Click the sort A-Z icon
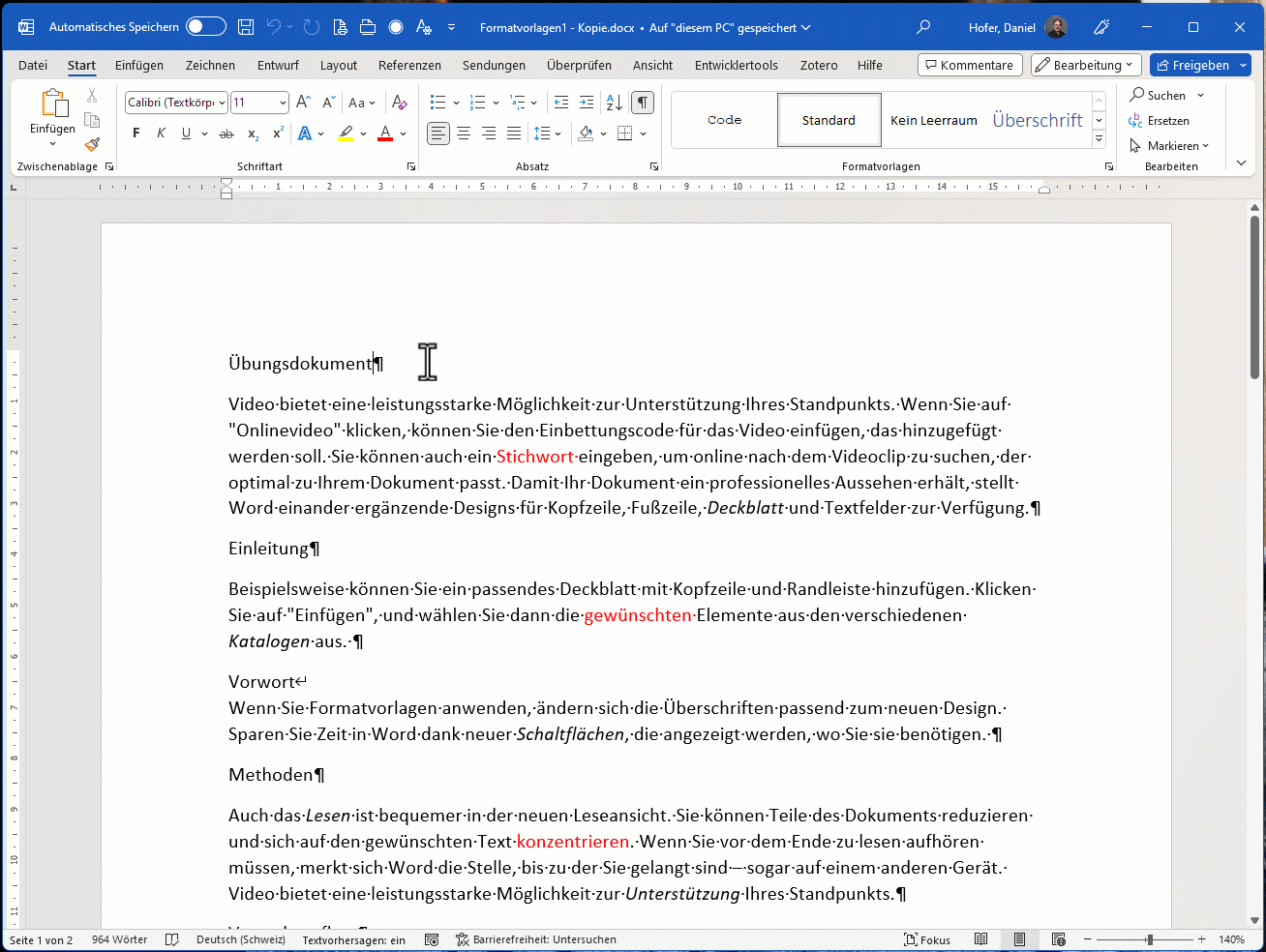 pyautogui.click(x=614, y=103)
